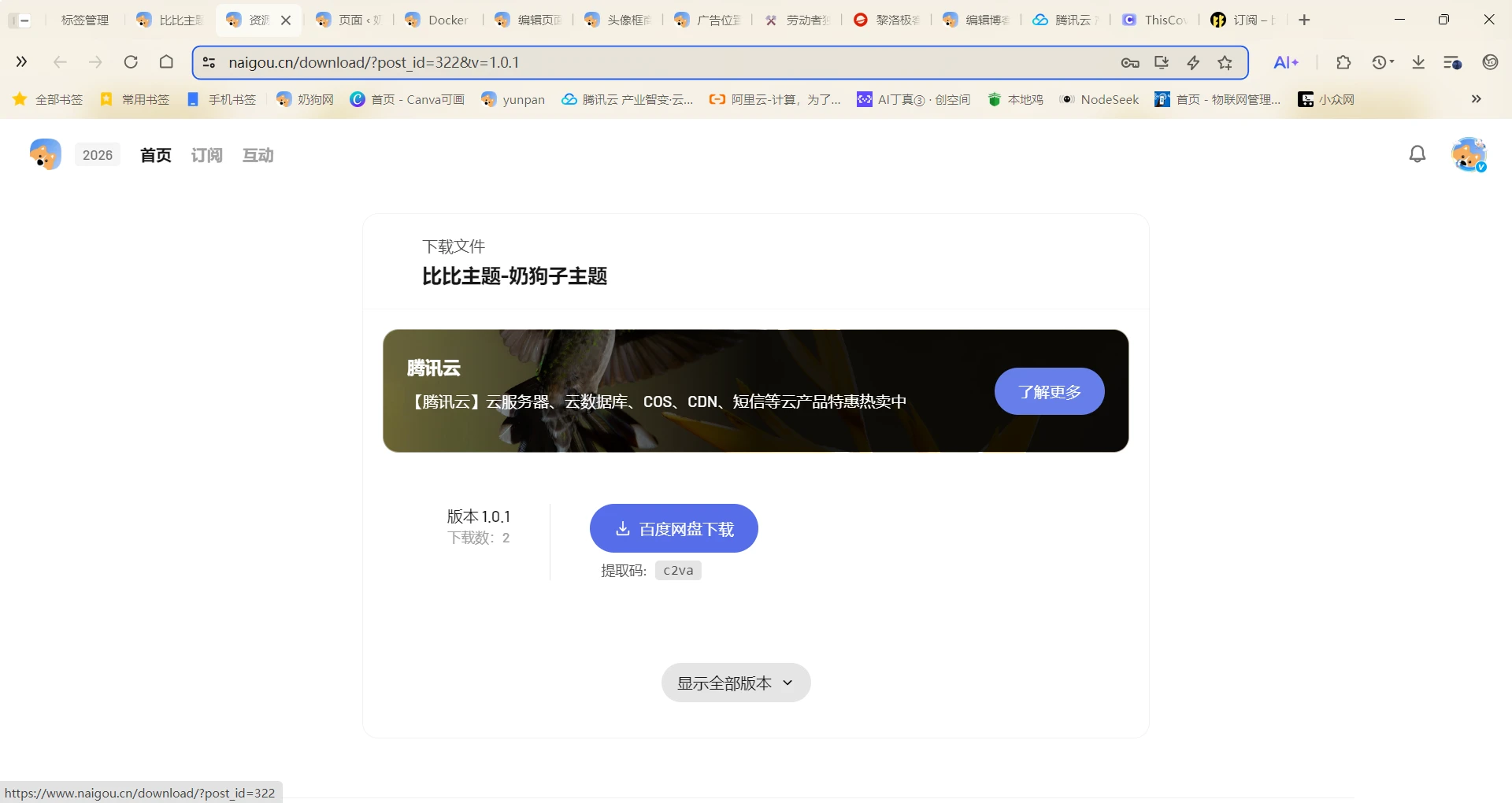The width and height of the screenshot is (1512, 803).
Task: Open the 奶狗网 bookmark
Action: [306, 99]
